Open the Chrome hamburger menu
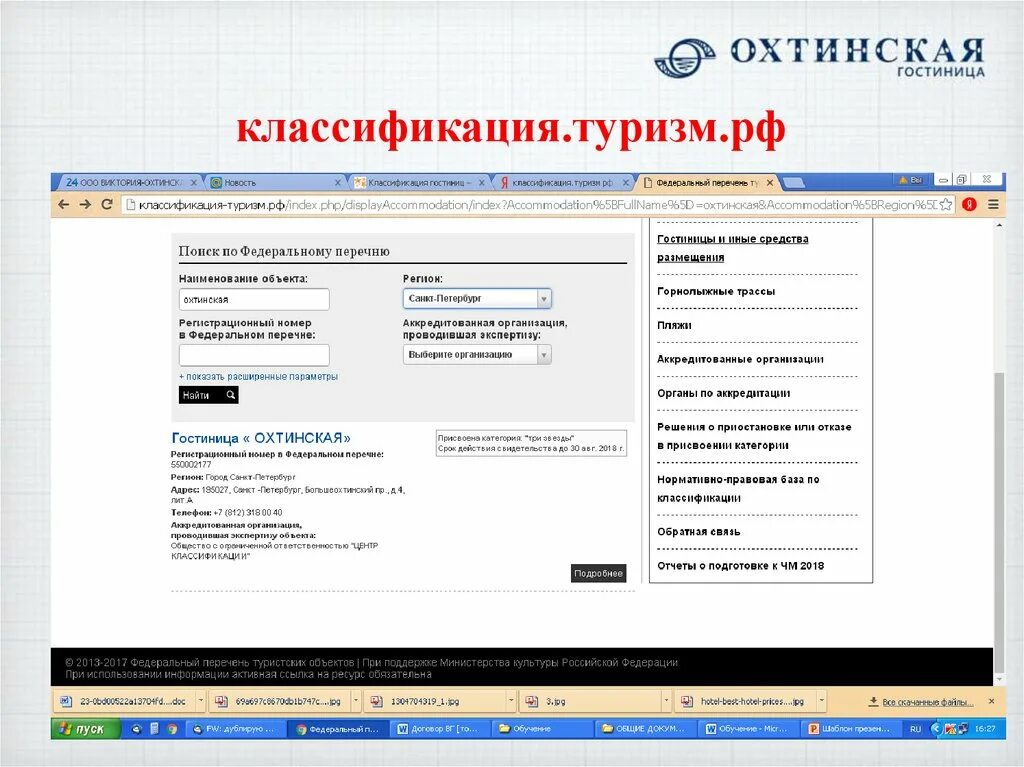 993,204
